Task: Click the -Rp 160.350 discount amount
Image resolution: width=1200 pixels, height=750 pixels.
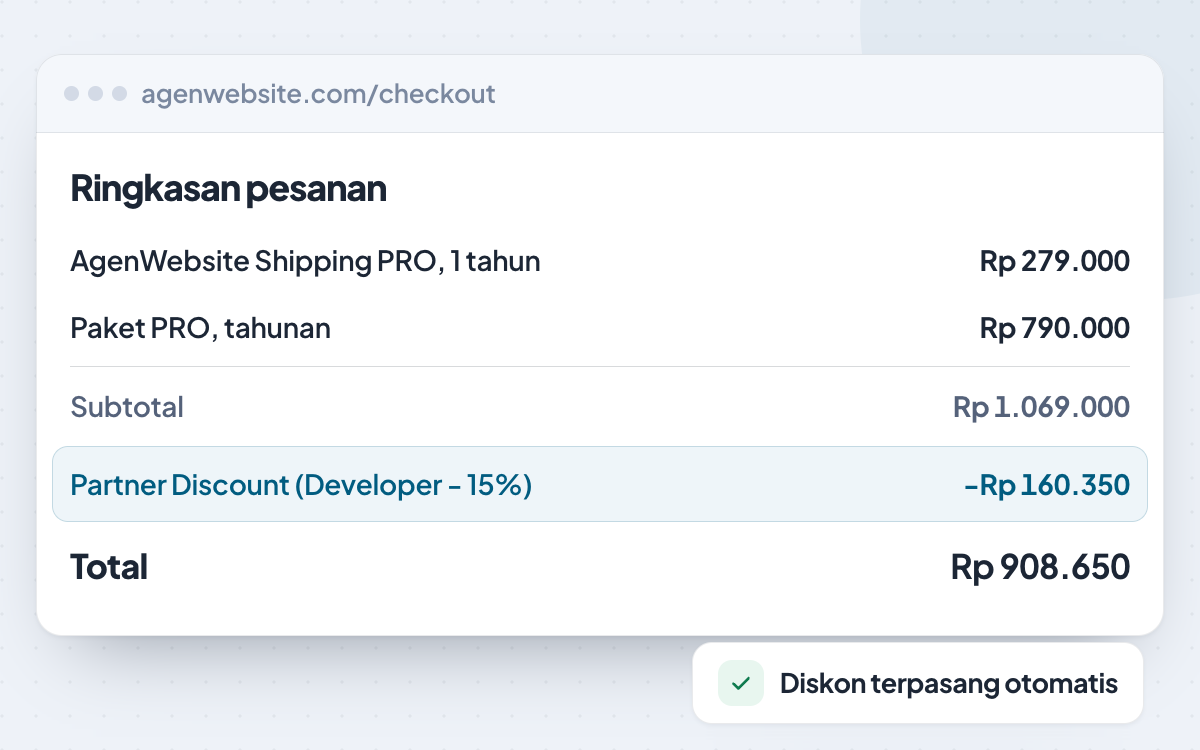Action: click(x=1047, y=485)
